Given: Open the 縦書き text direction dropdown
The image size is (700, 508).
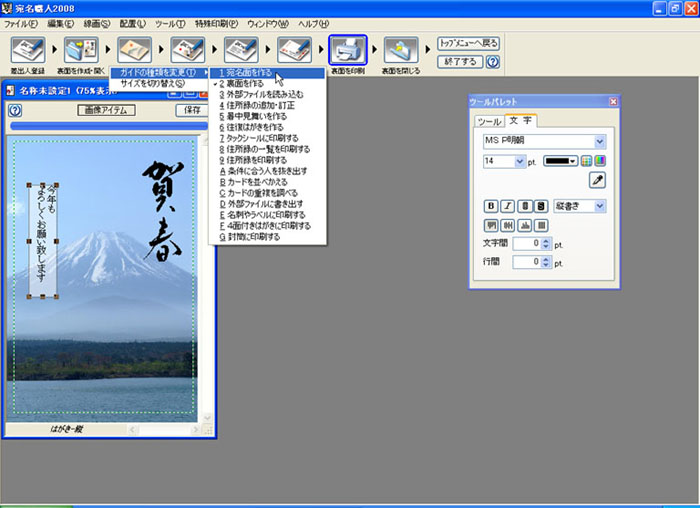Looking at the screenshot, I should coord(600,206).
